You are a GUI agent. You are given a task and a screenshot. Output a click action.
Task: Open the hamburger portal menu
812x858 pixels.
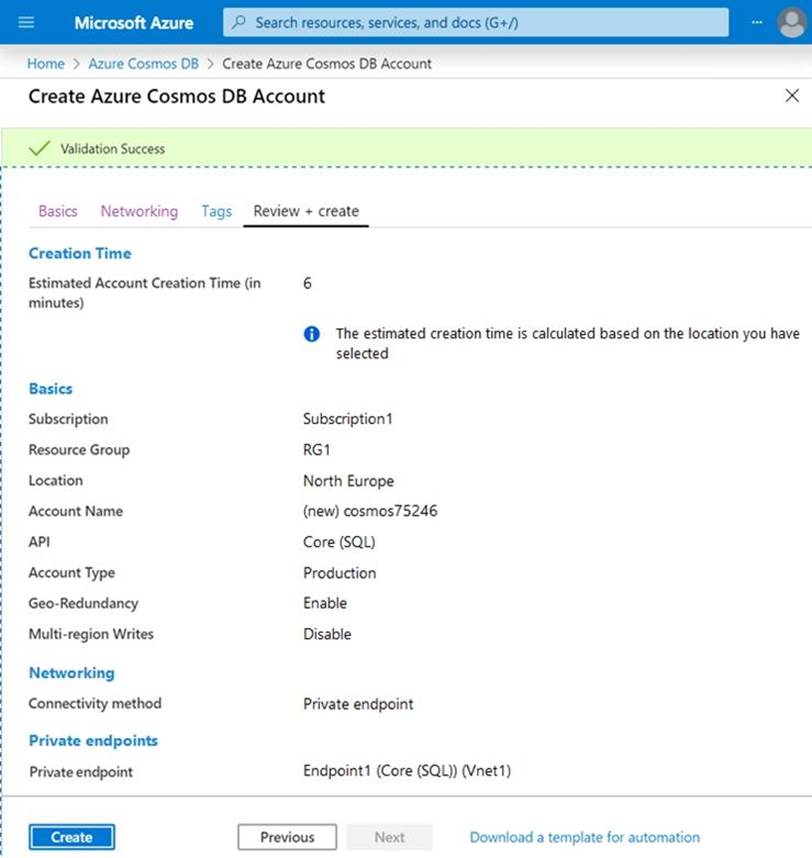(26, 22)
